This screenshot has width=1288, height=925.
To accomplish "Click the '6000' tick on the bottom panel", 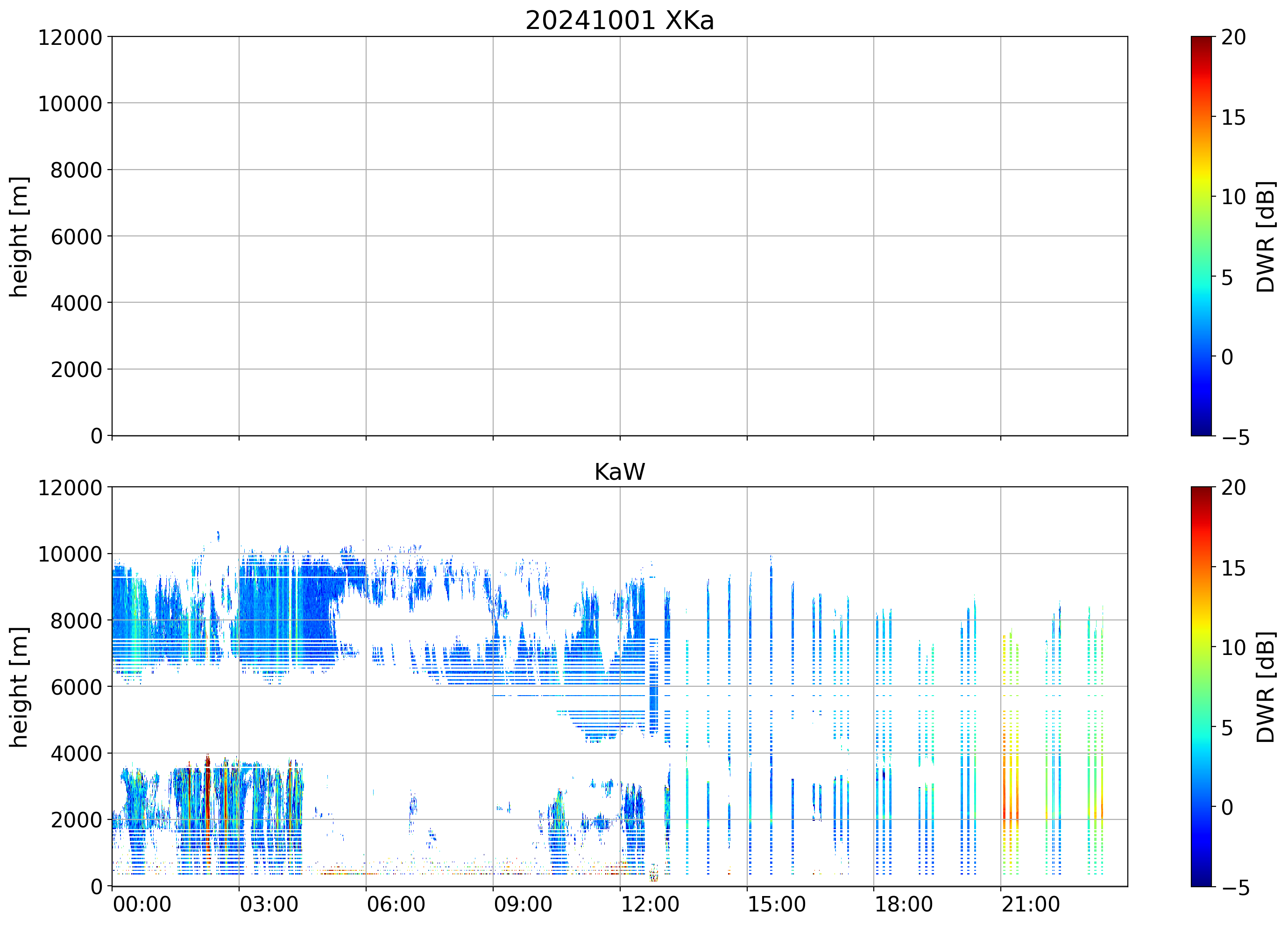I will pos(76,687).
